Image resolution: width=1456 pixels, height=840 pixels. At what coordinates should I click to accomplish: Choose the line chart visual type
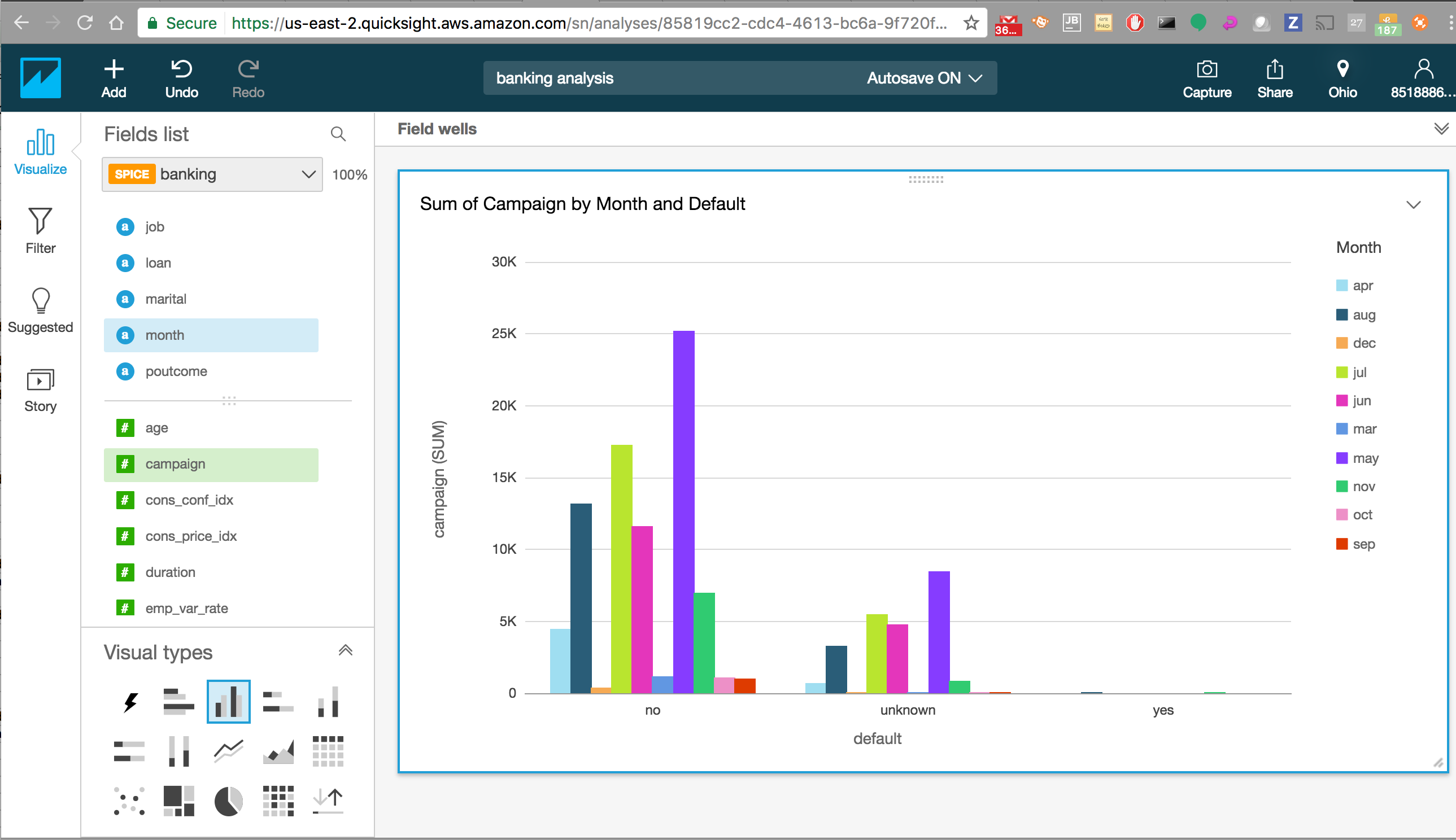[229, 751]
